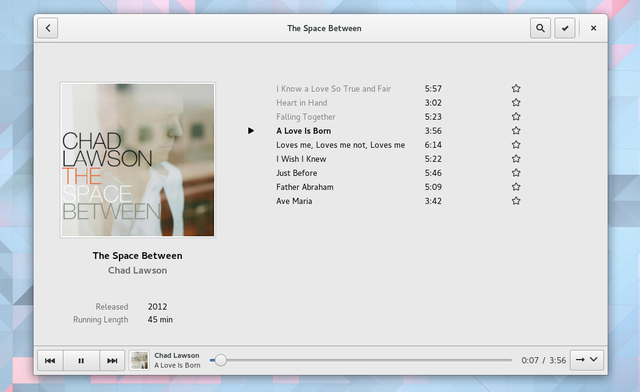Click the 0:07 / 3:56 time readout
Viewport: 640px width, 392px height.
click(x=544, y=360)
